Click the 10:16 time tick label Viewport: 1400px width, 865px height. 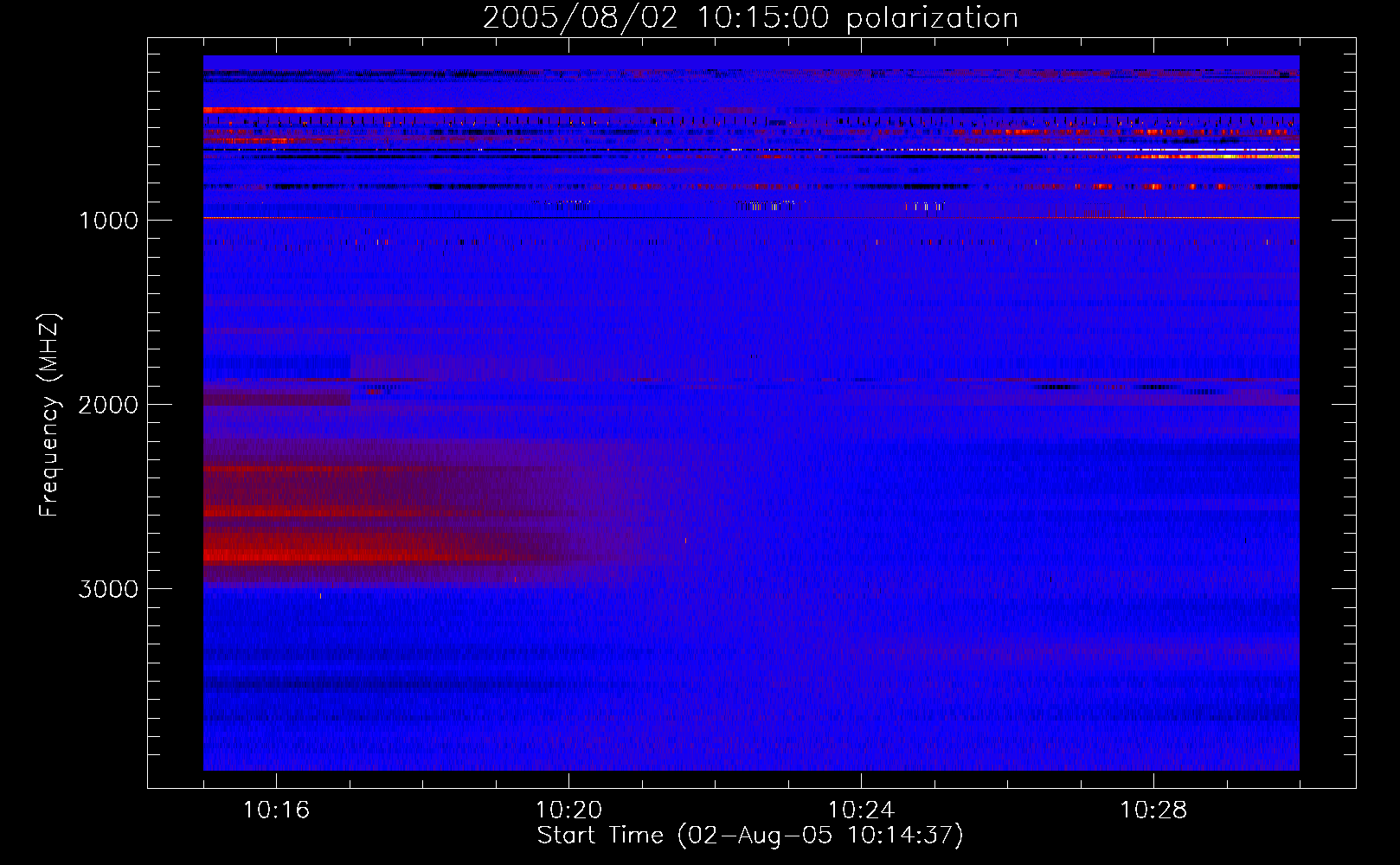[x=276, y=811]
